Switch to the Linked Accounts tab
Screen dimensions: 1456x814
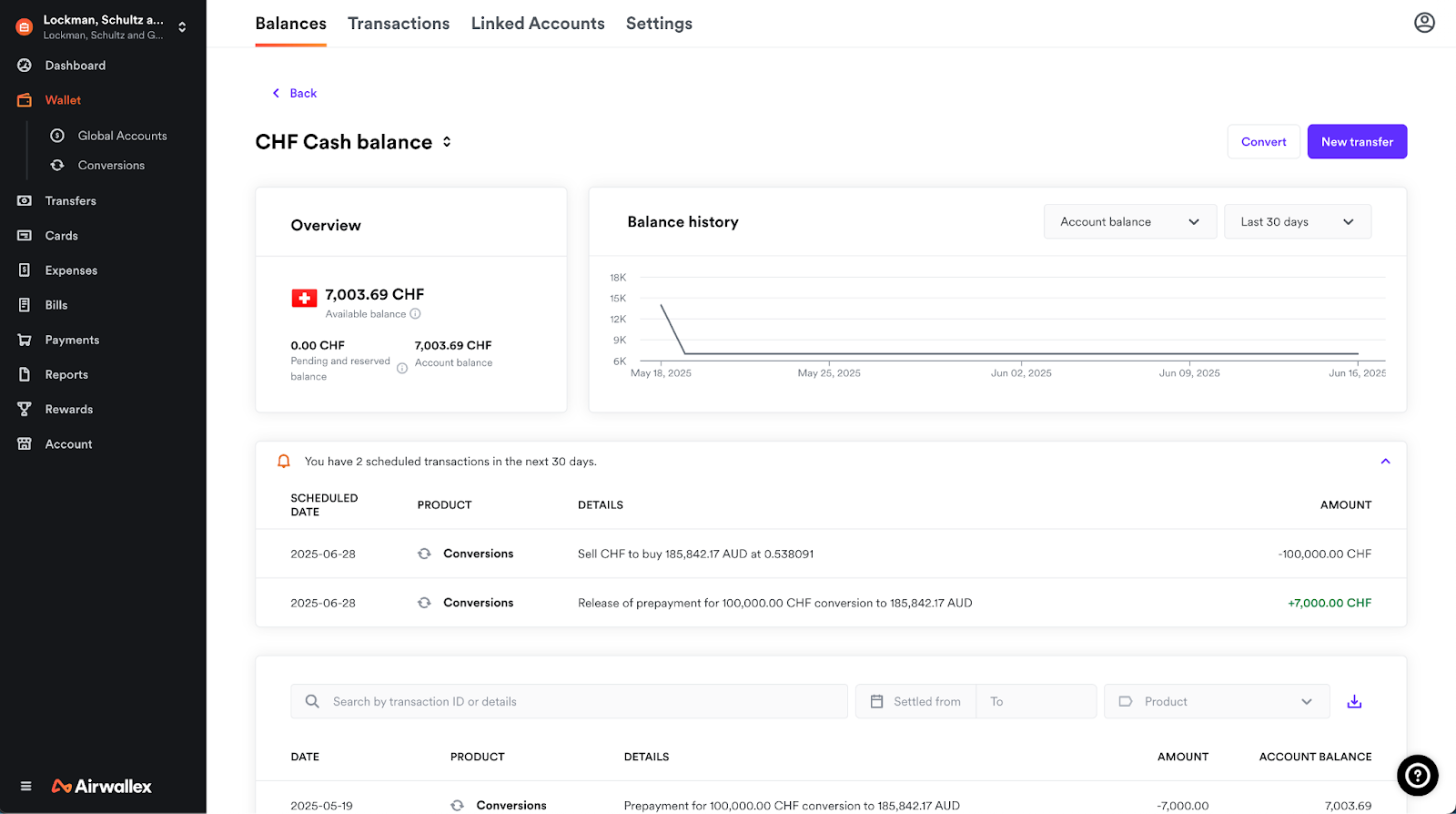[538, 24]
